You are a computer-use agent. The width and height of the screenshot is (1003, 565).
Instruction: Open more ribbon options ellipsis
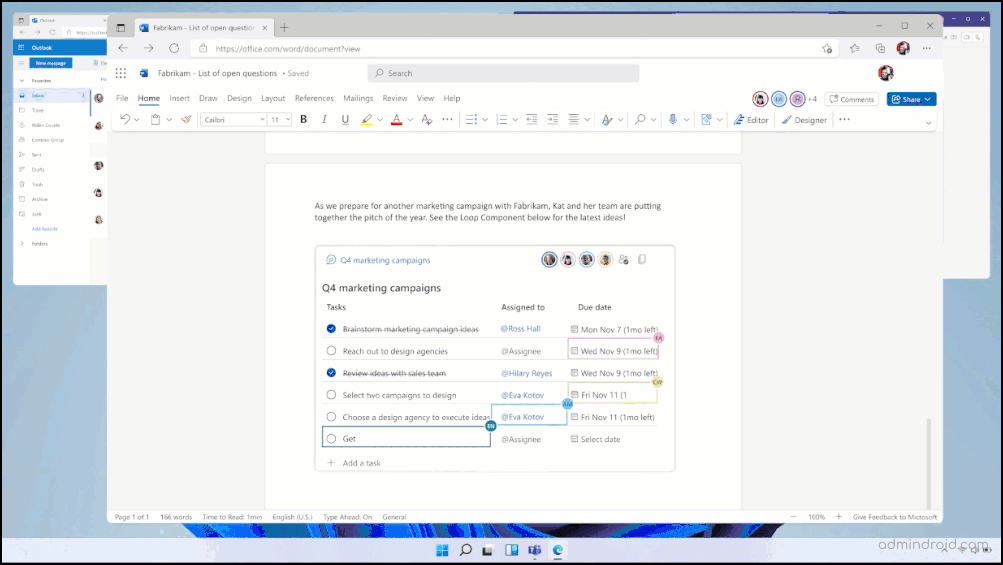pos(844,119)
